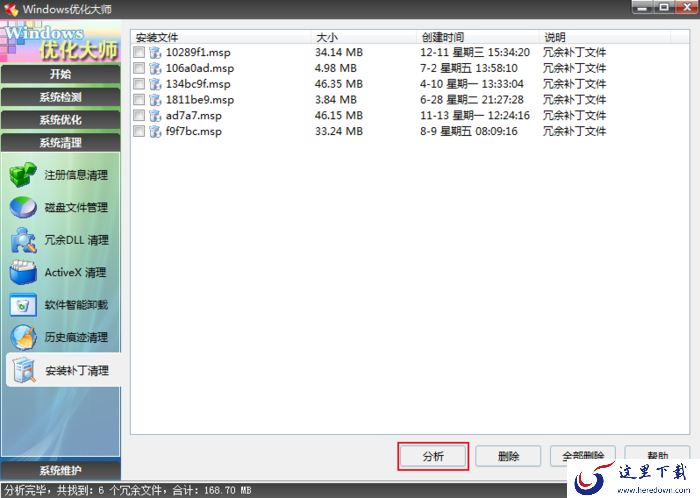Click file icon of 106a0ad.msp
Screen dimensions: 700x498
pyautogui.click(x=155, y=68)
